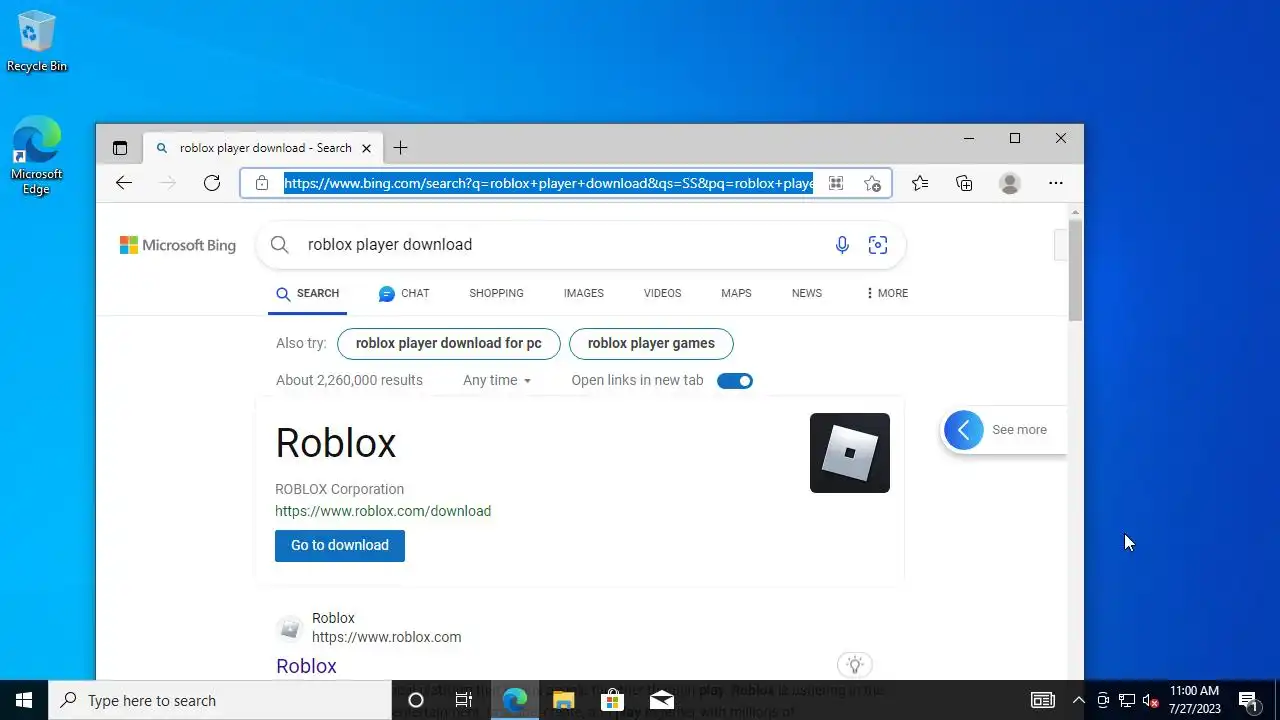Go back to the previous page

click(124, 183)
